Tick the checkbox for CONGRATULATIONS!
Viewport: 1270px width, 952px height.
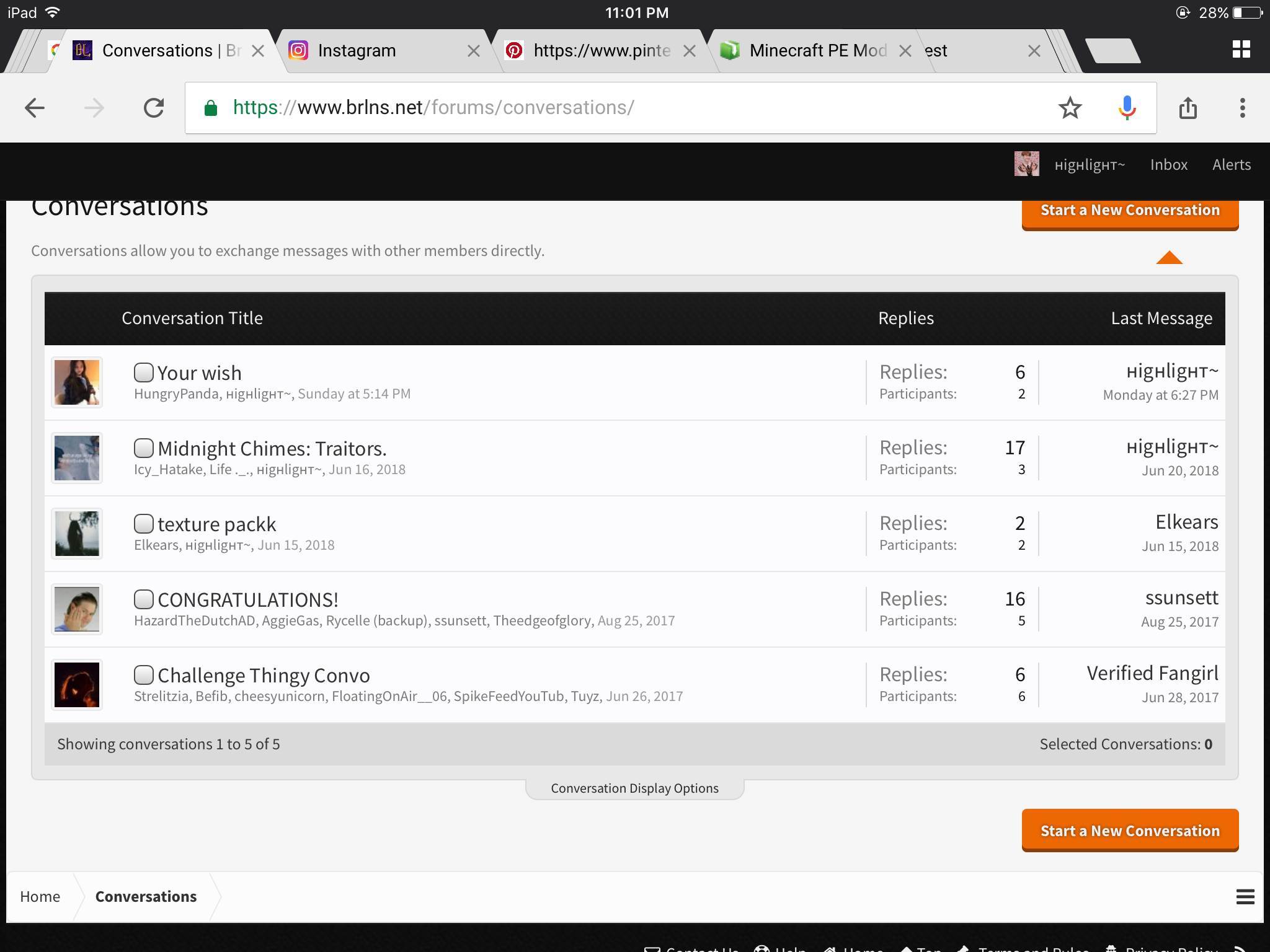click(144, 599)
